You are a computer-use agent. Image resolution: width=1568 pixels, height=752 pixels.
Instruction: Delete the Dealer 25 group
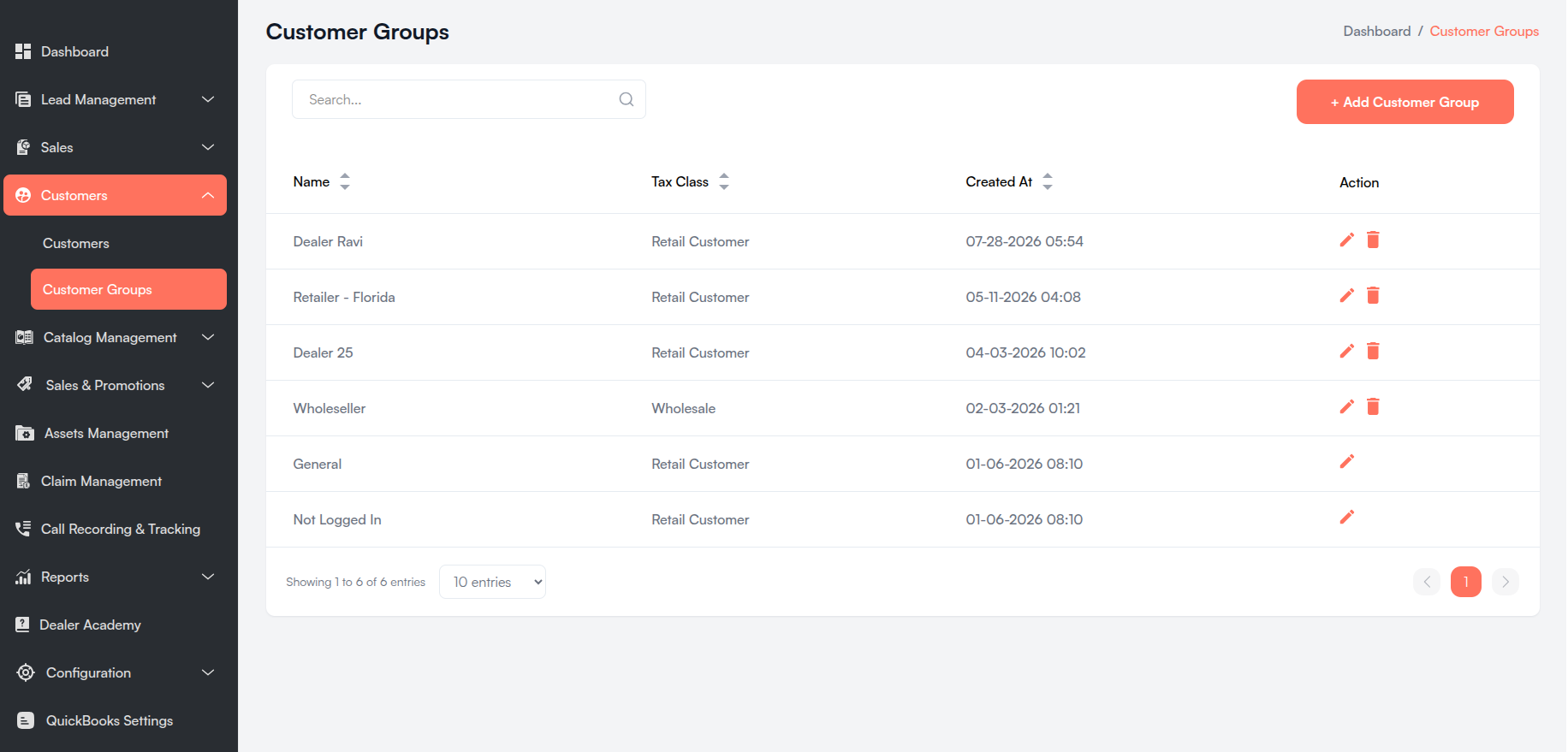coord(1373,351)
